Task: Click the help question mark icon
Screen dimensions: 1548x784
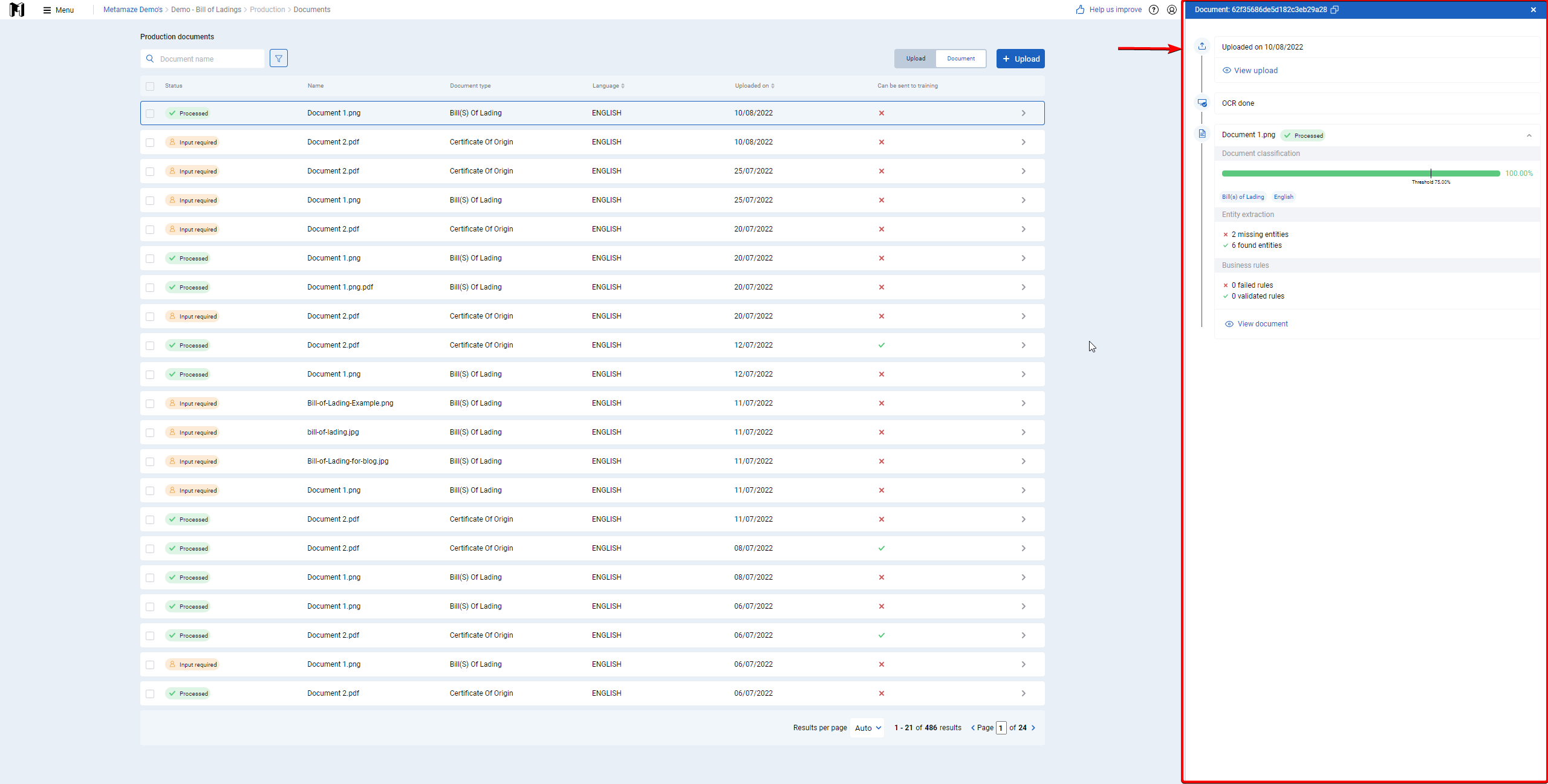Action: (1154, 10)
